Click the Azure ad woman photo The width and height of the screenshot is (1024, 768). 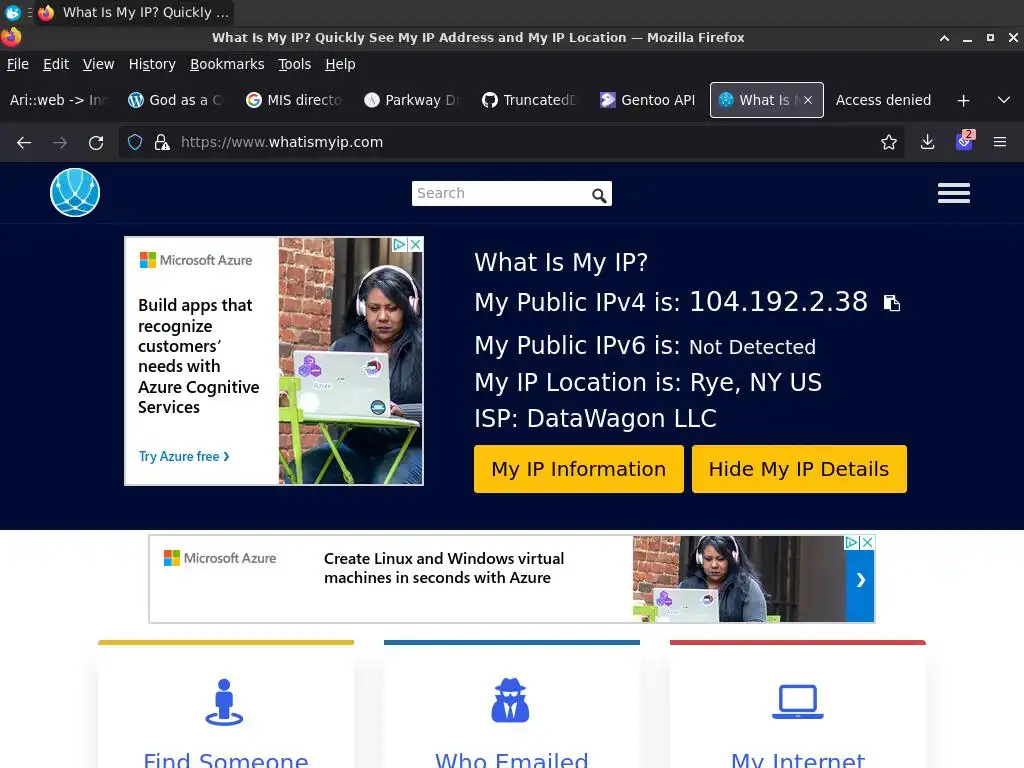point(351,361)
